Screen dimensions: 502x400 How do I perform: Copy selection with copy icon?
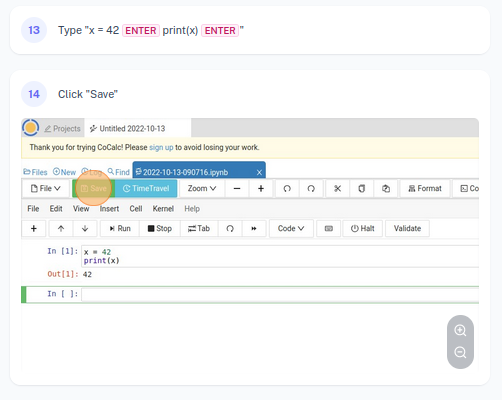[x=361, y=189]
